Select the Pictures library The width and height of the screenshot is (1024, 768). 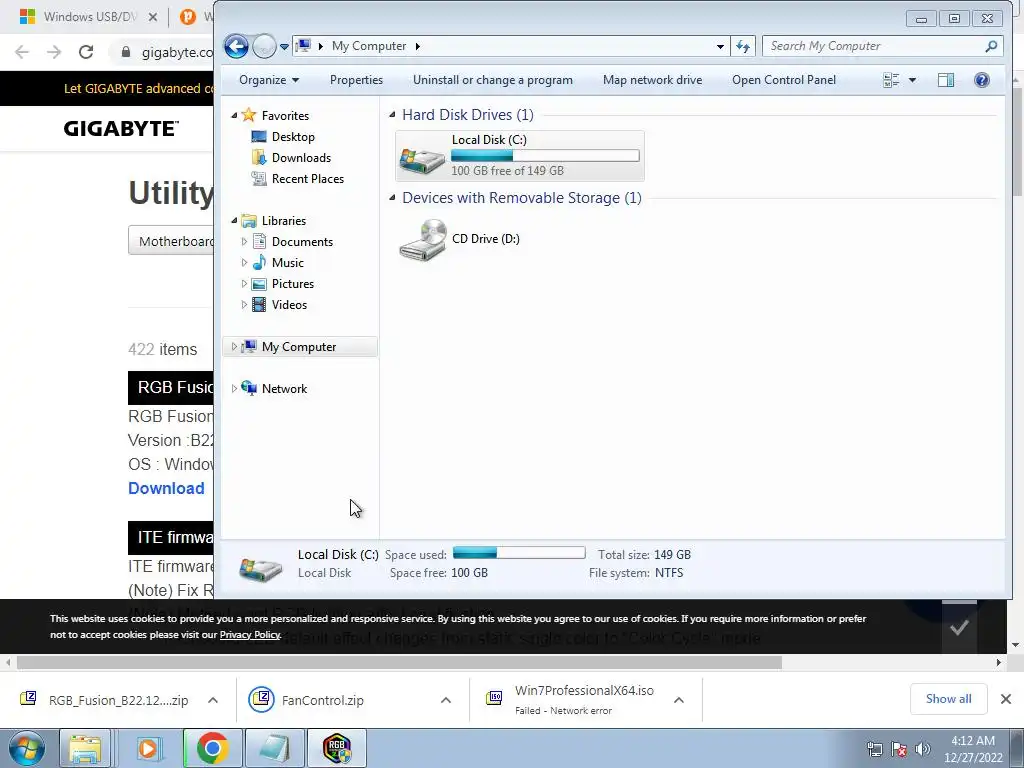293,283
